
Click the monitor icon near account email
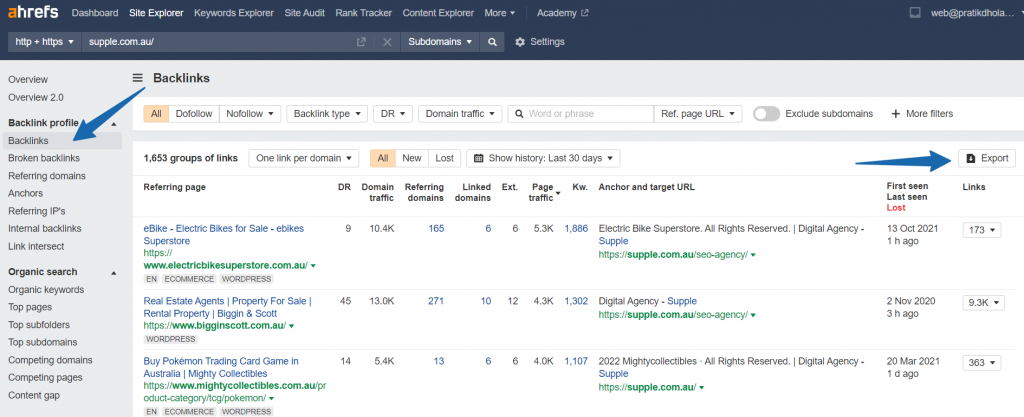915,12
